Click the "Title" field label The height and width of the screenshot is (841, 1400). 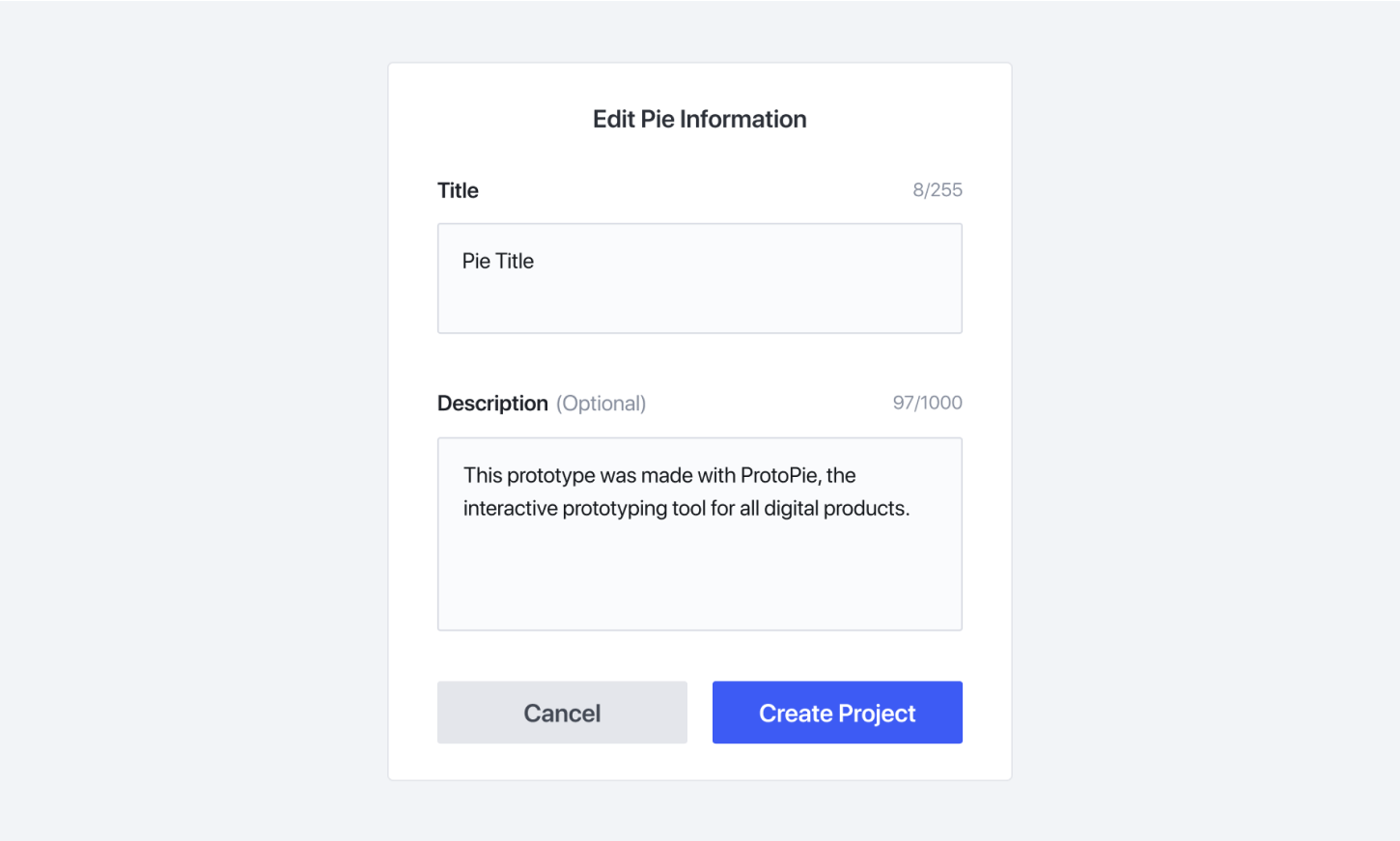click(458, 190)
